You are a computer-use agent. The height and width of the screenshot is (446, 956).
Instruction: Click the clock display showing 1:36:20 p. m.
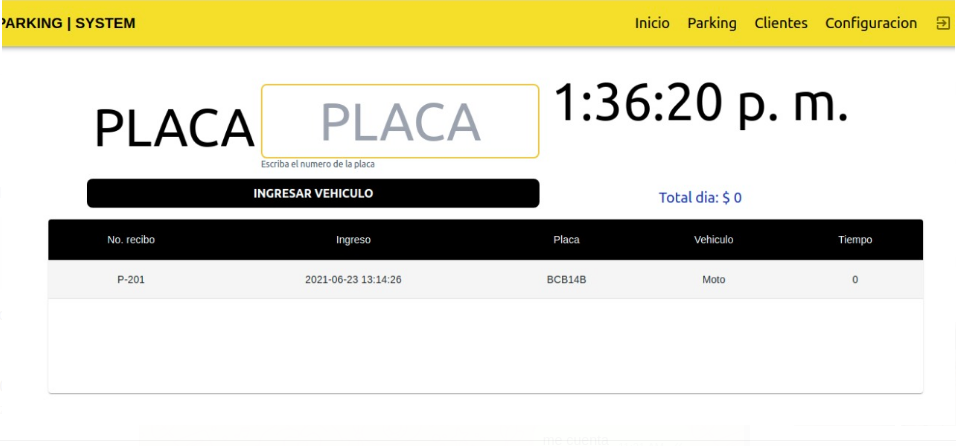pos(701,104)
